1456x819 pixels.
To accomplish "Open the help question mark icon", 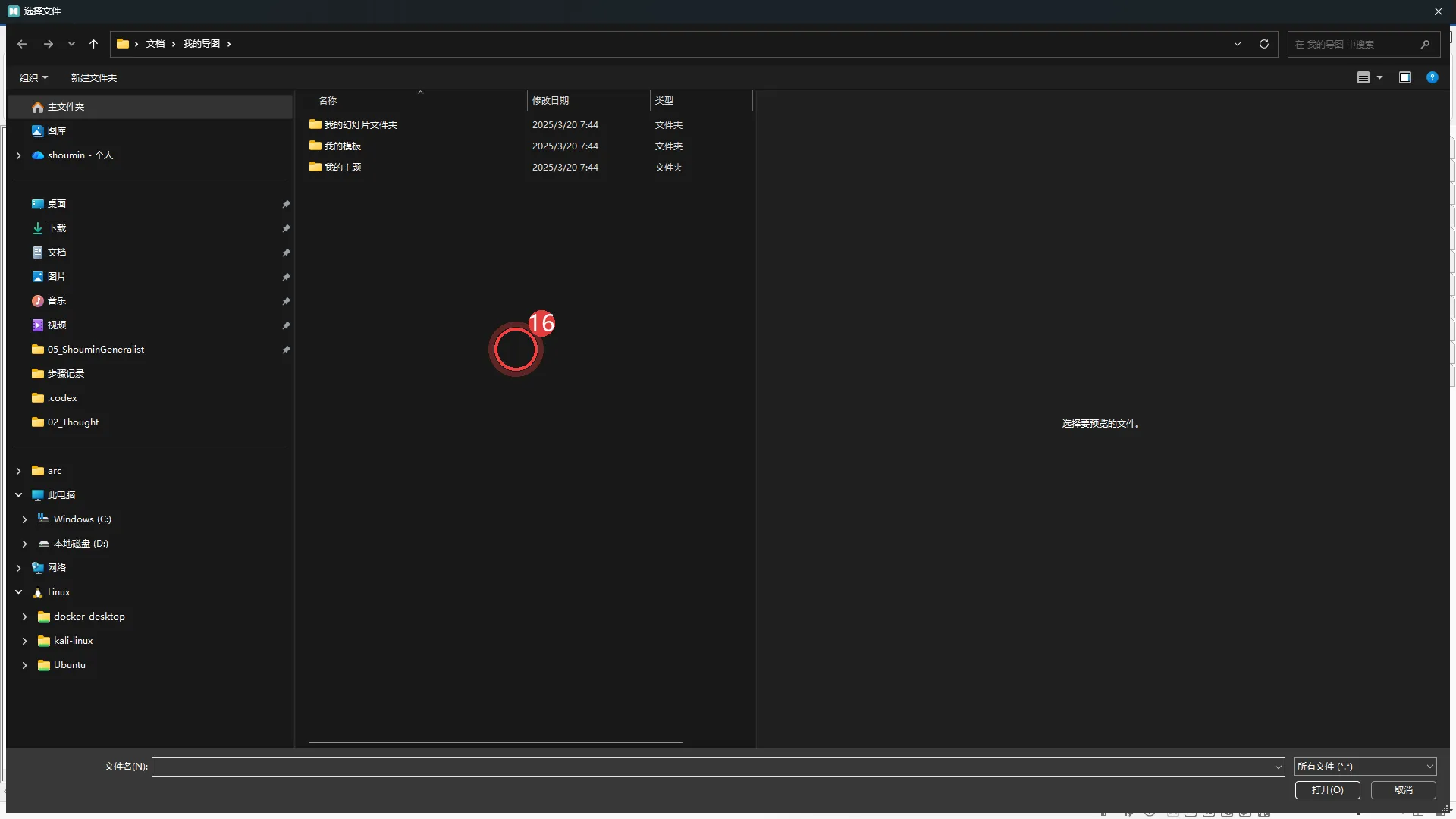I will 1432,77.
